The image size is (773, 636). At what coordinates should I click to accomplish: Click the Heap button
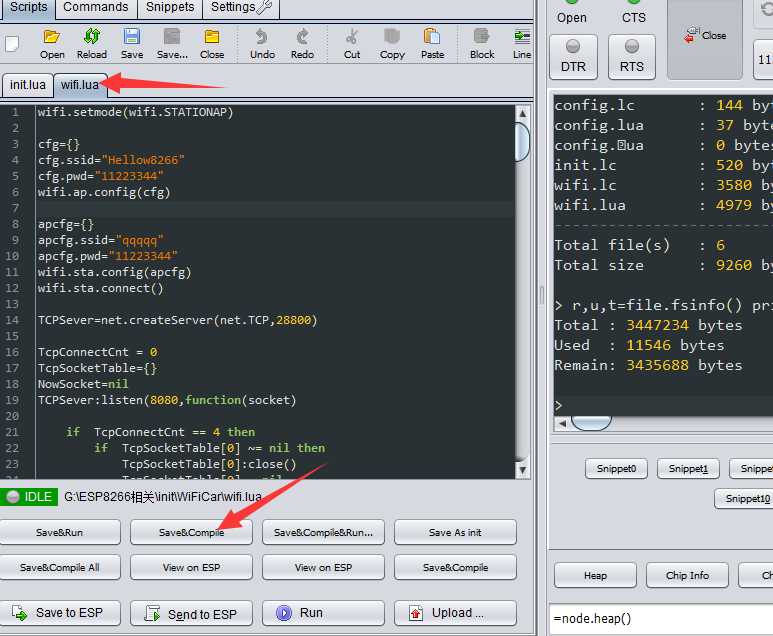595,575
